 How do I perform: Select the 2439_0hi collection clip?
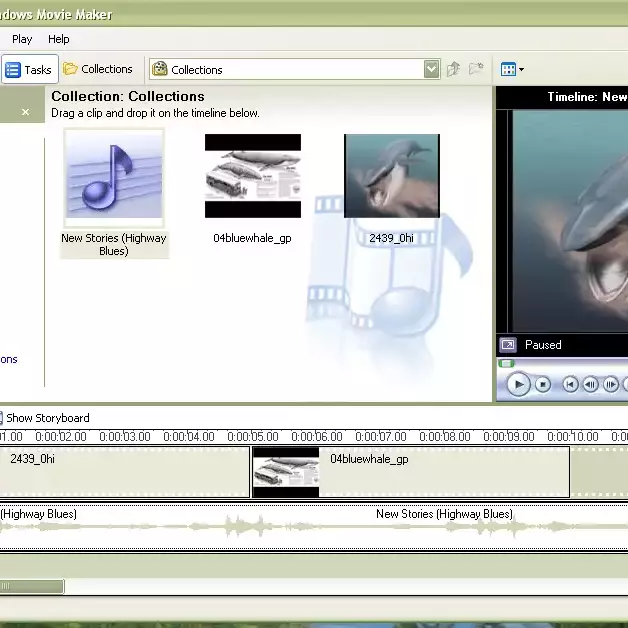[x=391, y=176]
